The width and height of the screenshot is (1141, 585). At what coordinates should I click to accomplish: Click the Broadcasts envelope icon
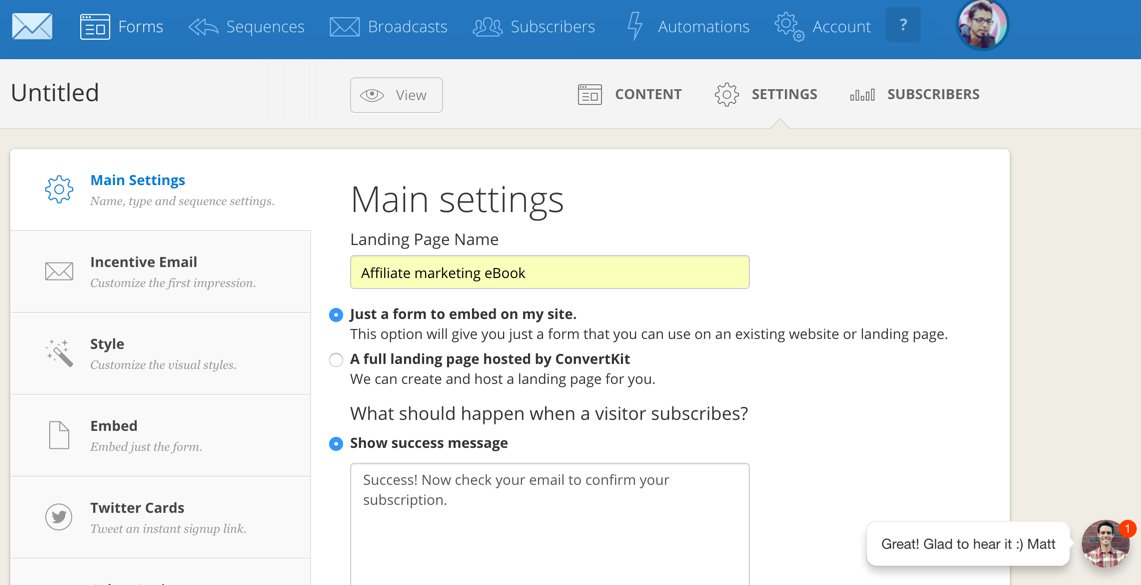(x=344, y=27)
